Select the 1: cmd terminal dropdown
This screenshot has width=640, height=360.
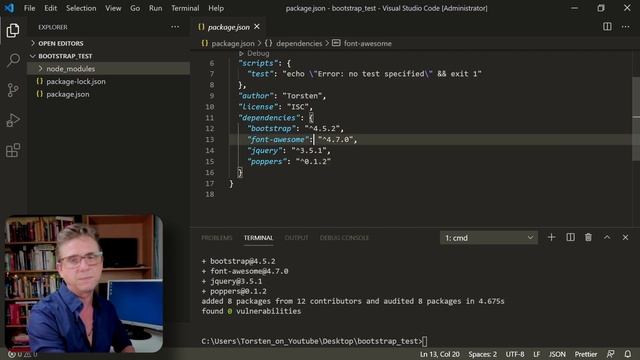coord(489,238)
